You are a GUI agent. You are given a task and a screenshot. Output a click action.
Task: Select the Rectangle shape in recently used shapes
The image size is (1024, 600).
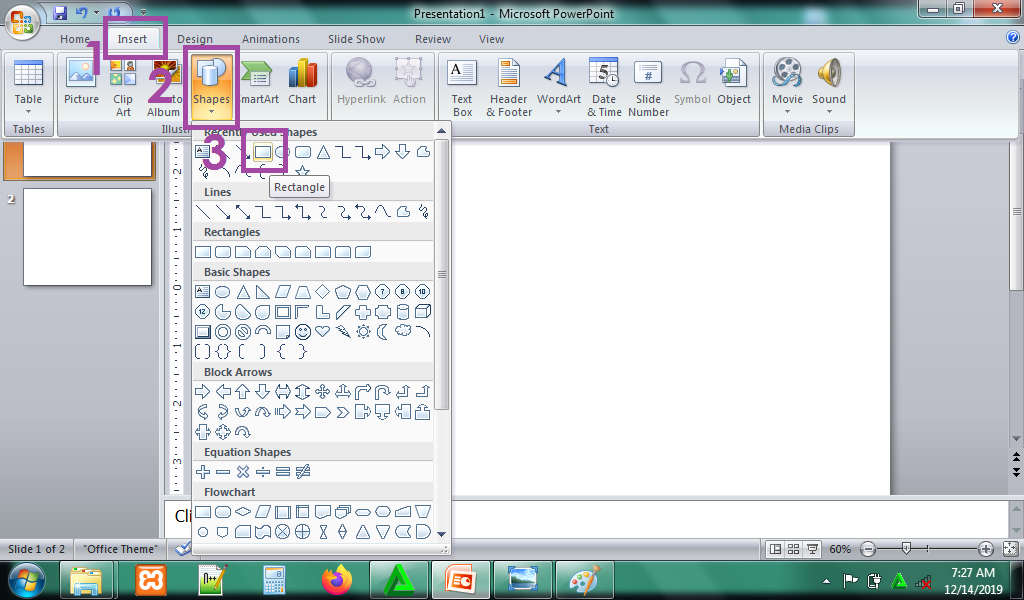tap(263, 152)
